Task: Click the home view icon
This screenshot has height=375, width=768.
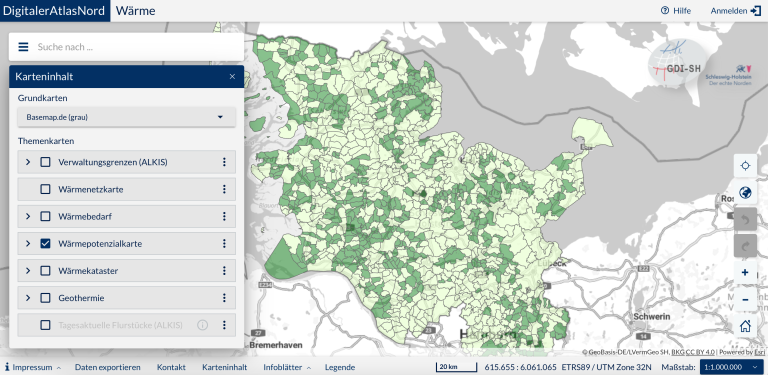Action: click(x=745, y=326)
